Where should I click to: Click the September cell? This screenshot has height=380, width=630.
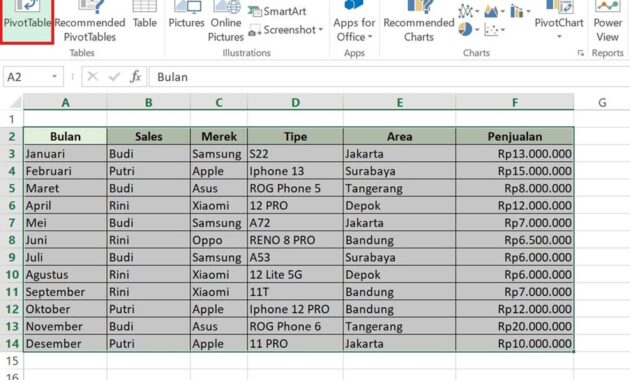point(65,292)
